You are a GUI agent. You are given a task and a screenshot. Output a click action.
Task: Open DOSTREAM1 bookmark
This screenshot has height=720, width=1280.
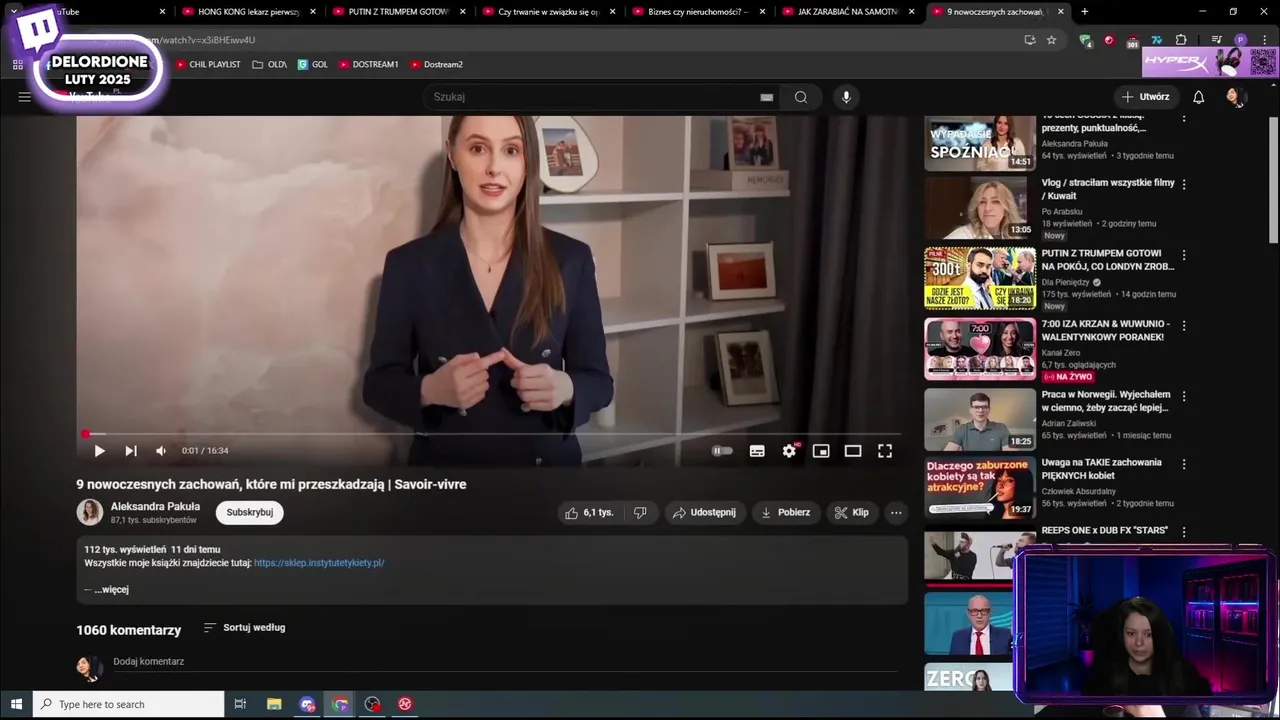click(x=368, y=64)
